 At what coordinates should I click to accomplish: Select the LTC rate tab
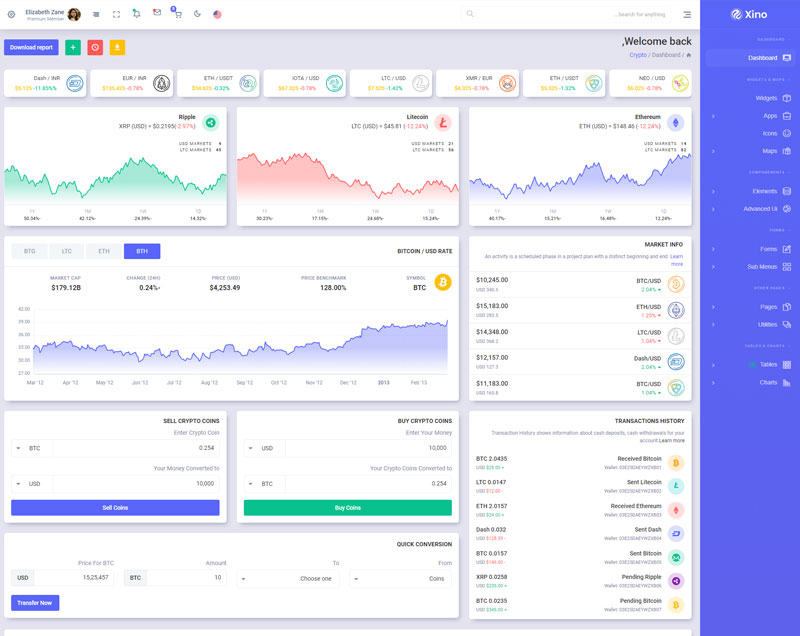point(66,251)
